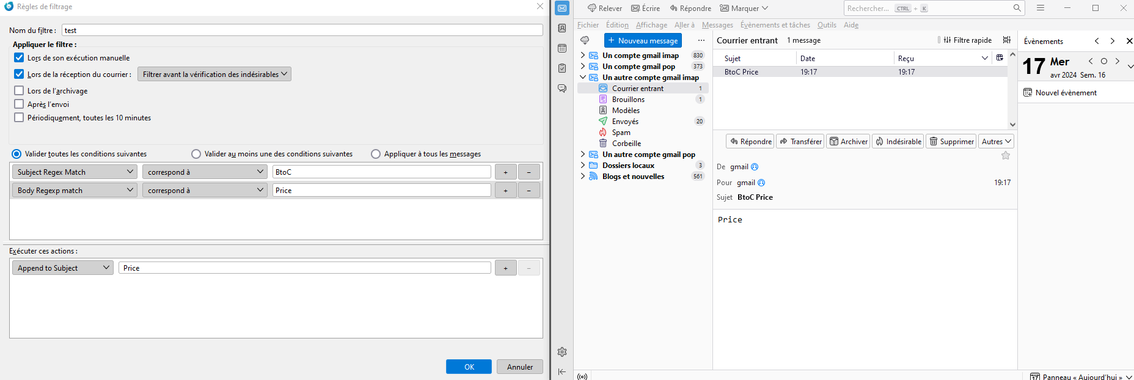Star the BtoC Price message in header
This screenshot has width=1134, height=380.
pyautogui.click(x=1005, y=155)
